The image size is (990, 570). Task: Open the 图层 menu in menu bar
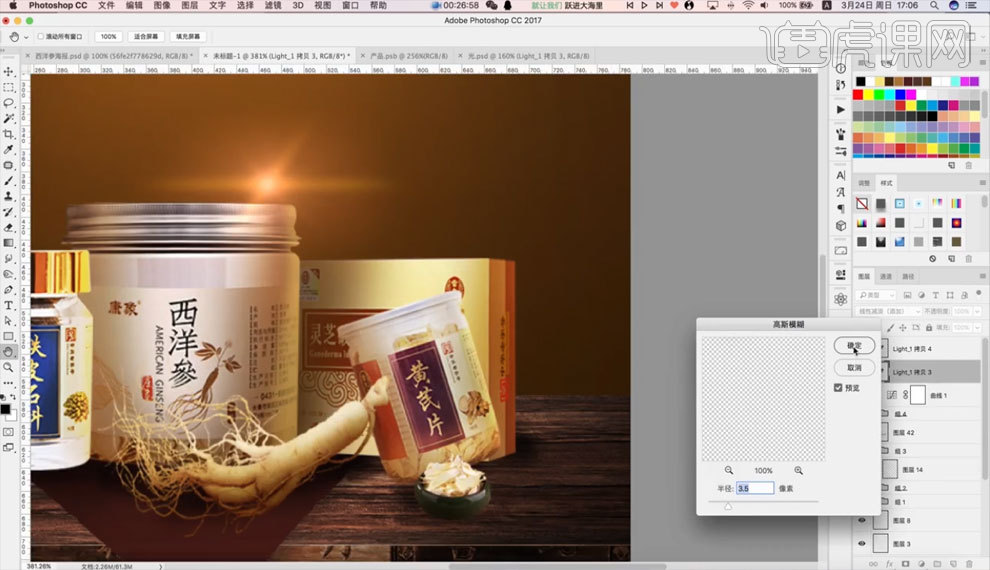[x=189, y=5]
